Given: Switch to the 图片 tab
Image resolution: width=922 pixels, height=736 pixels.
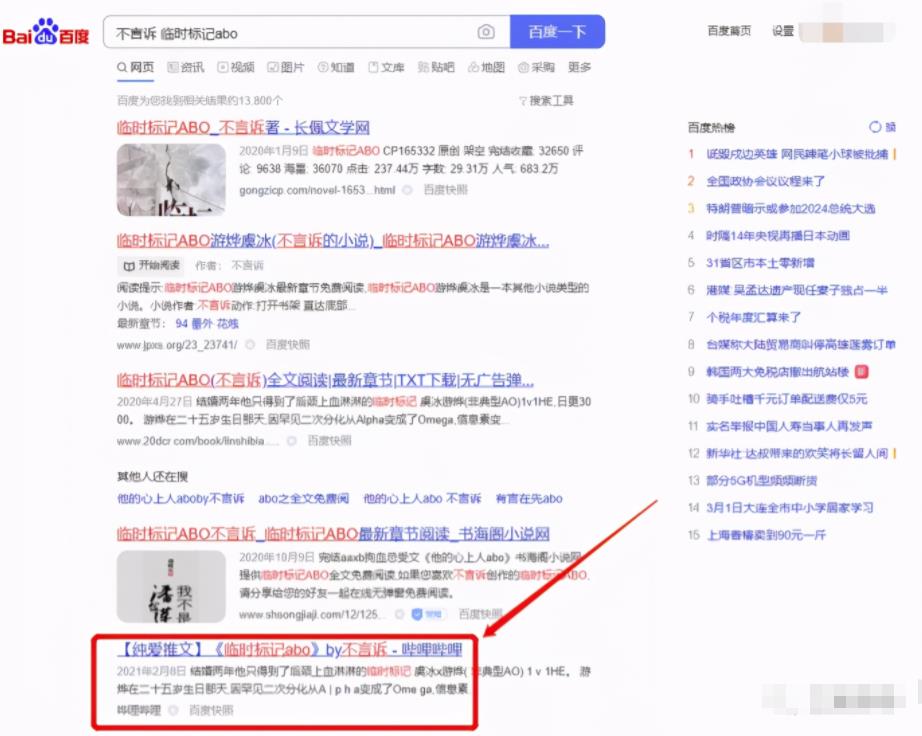Looking at the screenshot, I should tap(286, 67).
